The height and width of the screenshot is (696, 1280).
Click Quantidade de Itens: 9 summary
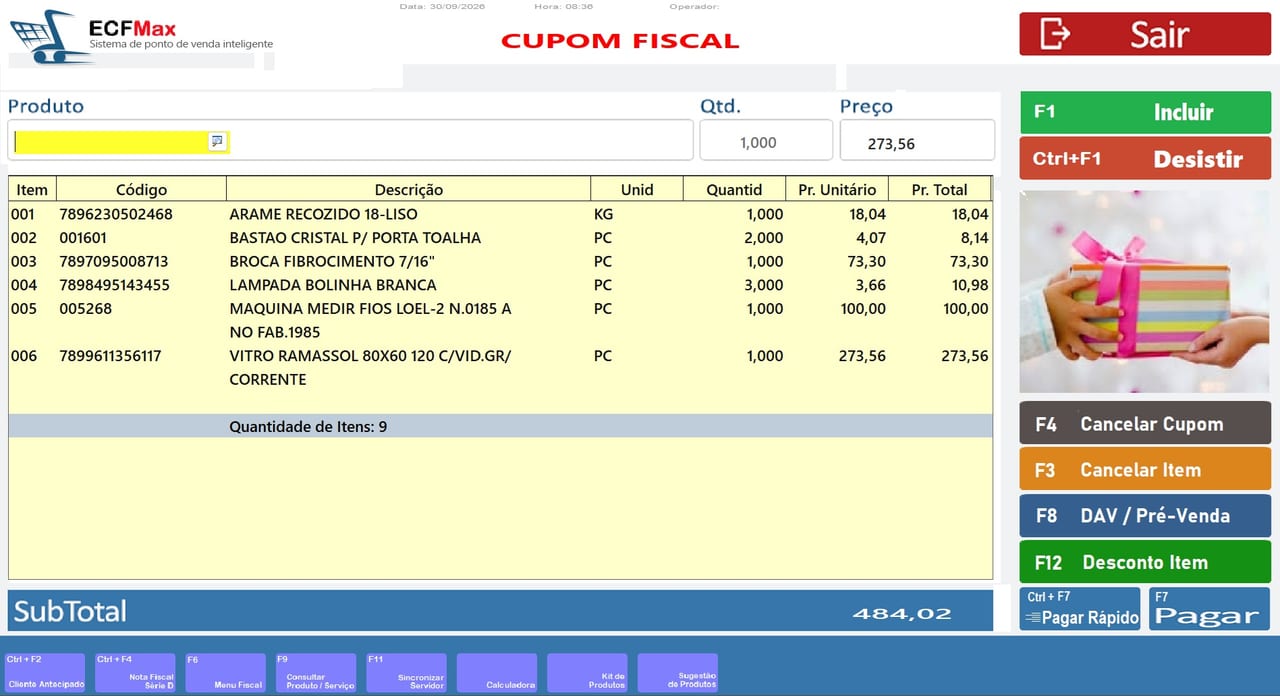308,427
